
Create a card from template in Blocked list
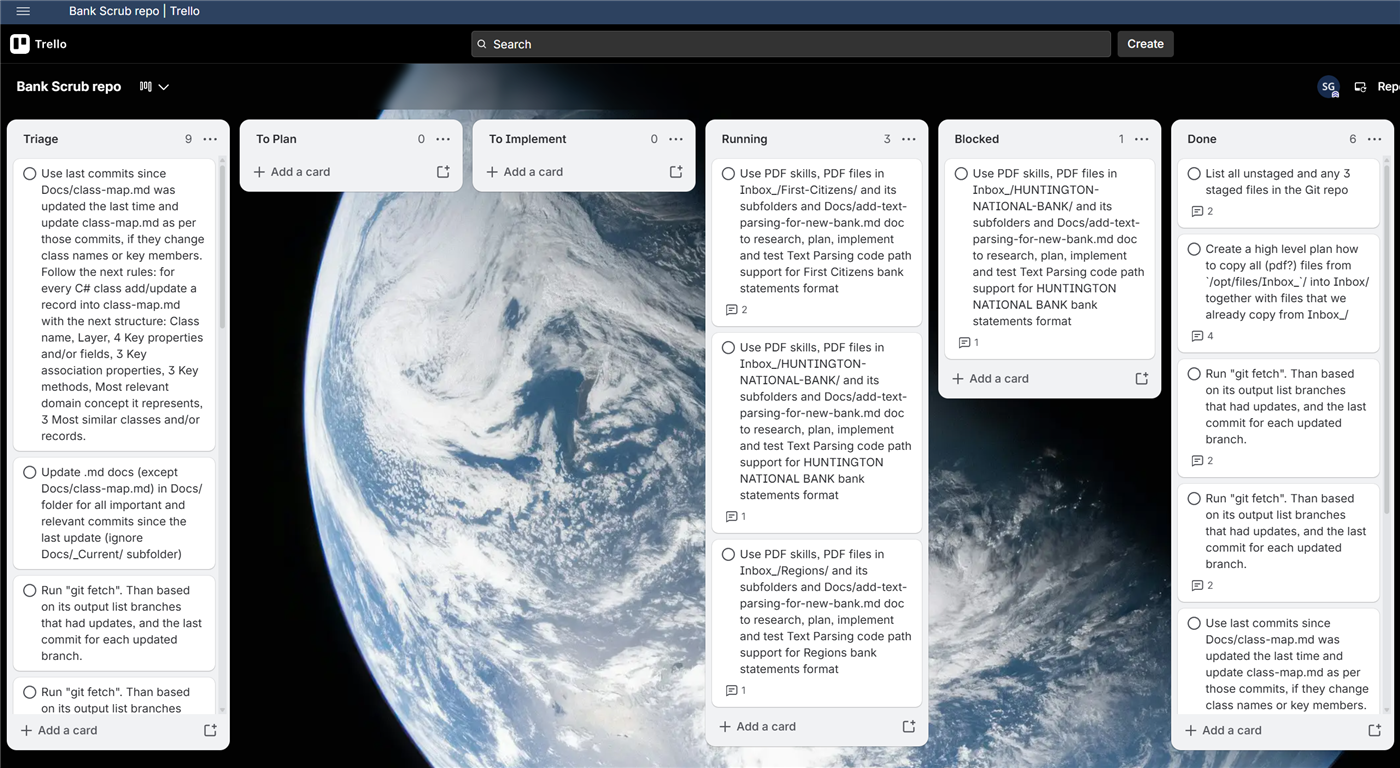(1142, 379)
